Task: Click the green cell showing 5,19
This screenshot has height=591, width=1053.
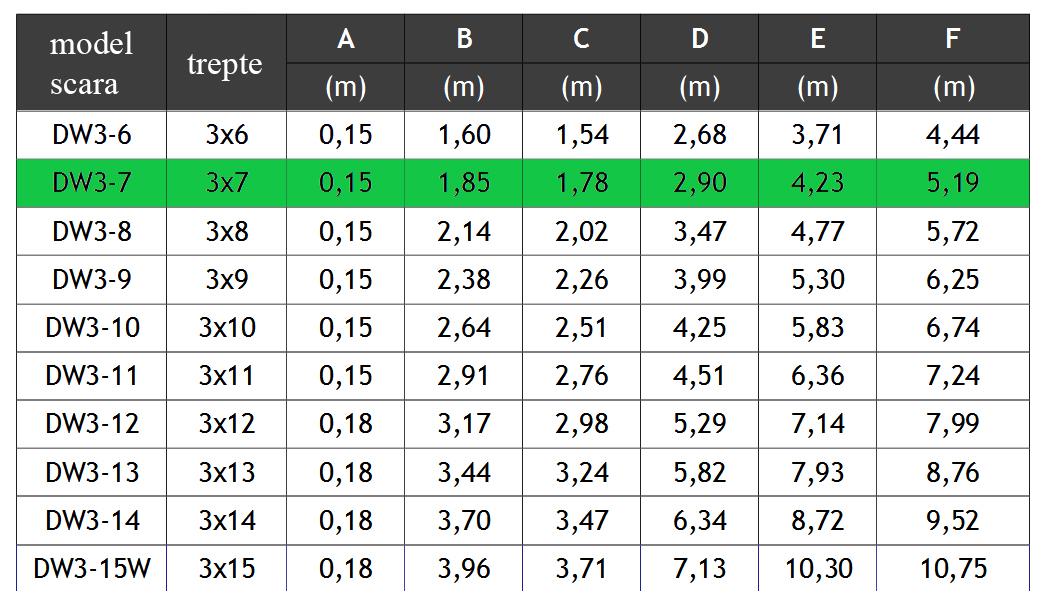Action: (x=952, y=183)
